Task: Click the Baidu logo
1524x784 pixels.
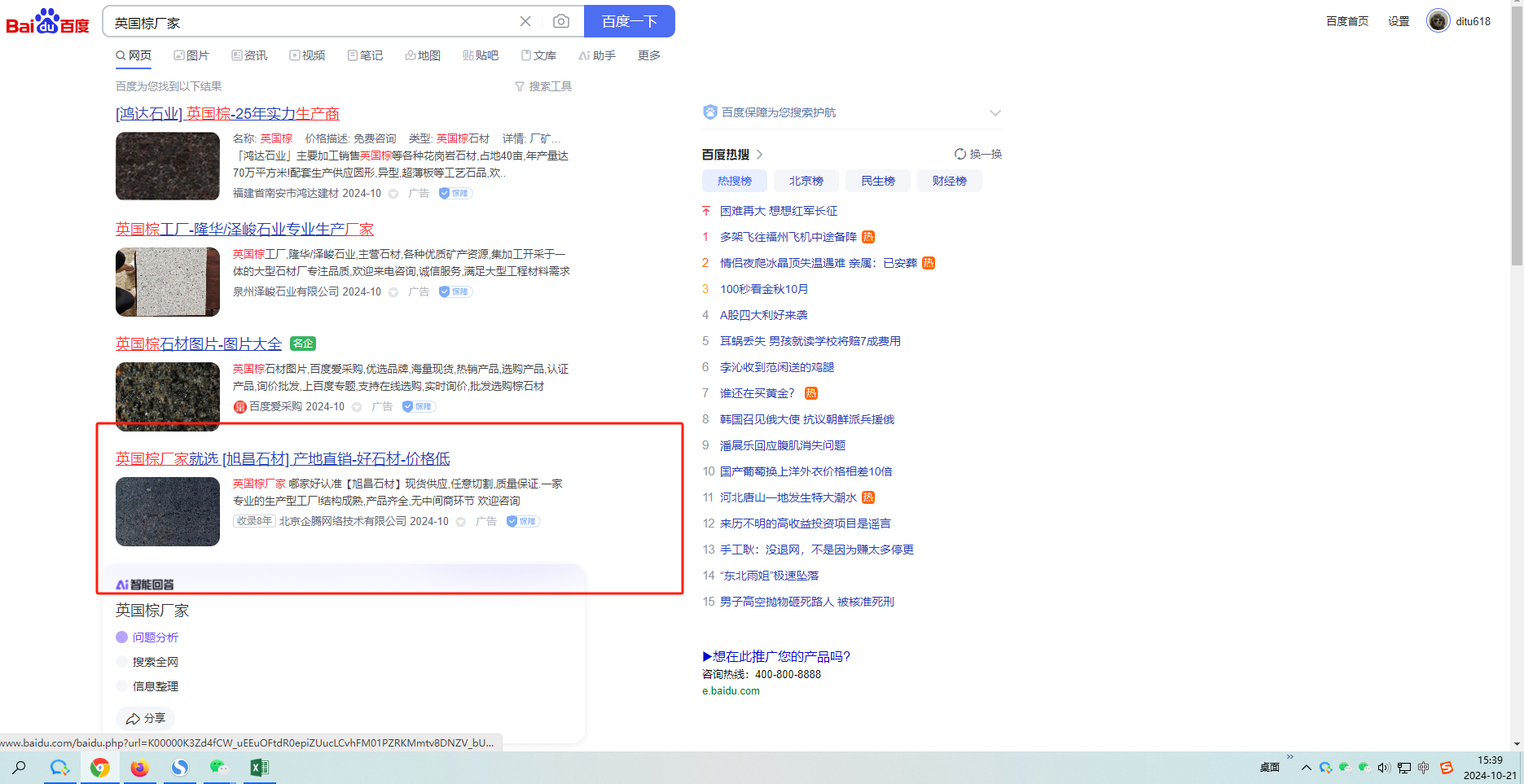Action: point(47,22)
